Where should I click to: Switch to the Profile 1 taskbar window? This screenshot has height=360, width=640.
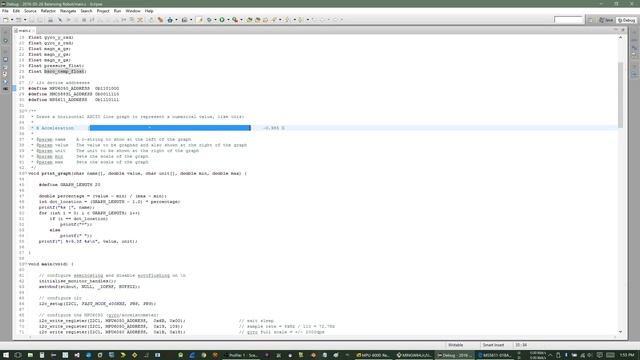click(x=242, y=355)
